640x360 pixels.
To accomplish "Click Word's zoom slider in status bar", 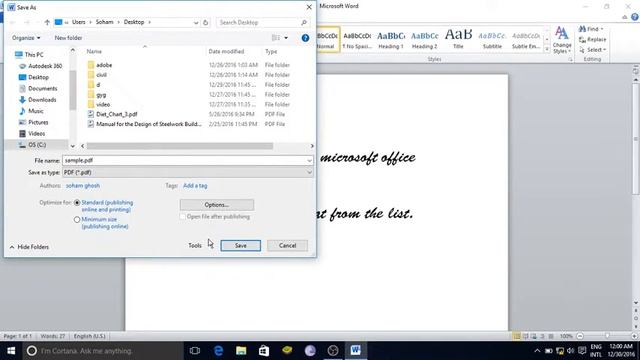I will coord(607,336).
